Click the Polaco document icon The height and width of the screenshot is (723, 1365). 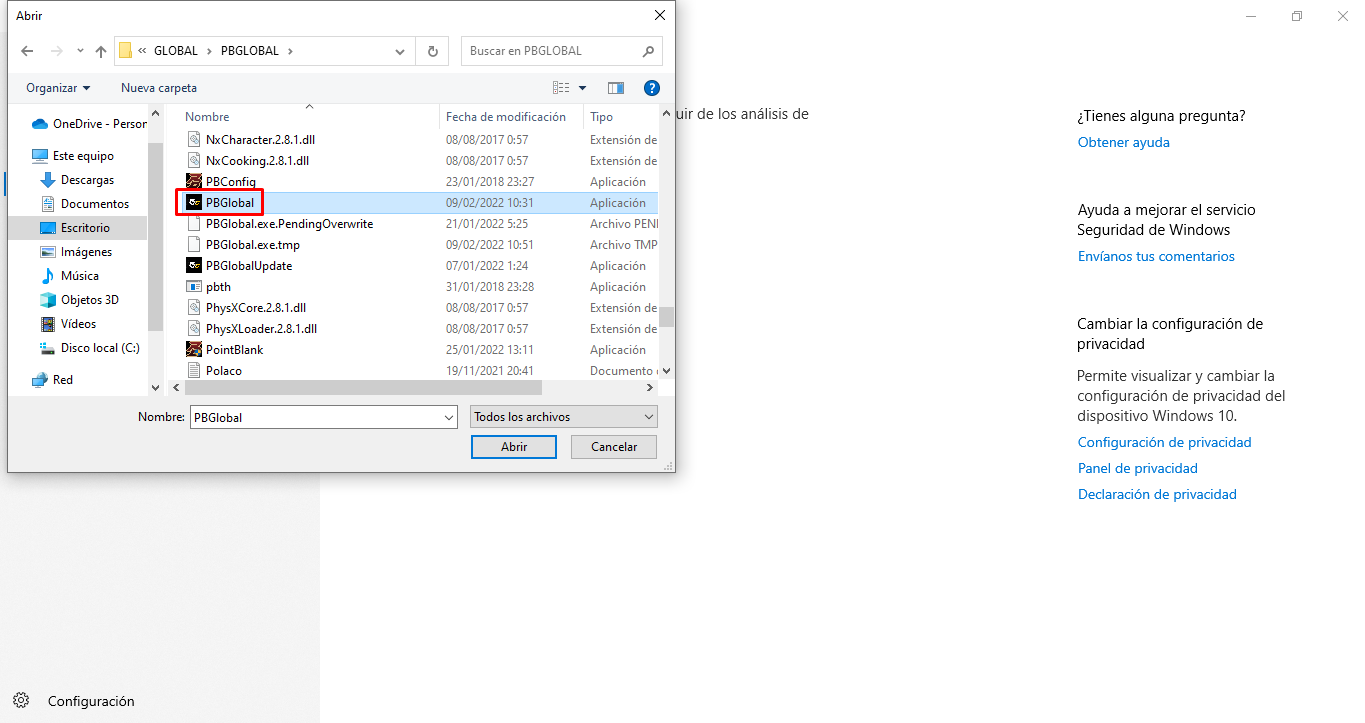click(x=195, y=371)
